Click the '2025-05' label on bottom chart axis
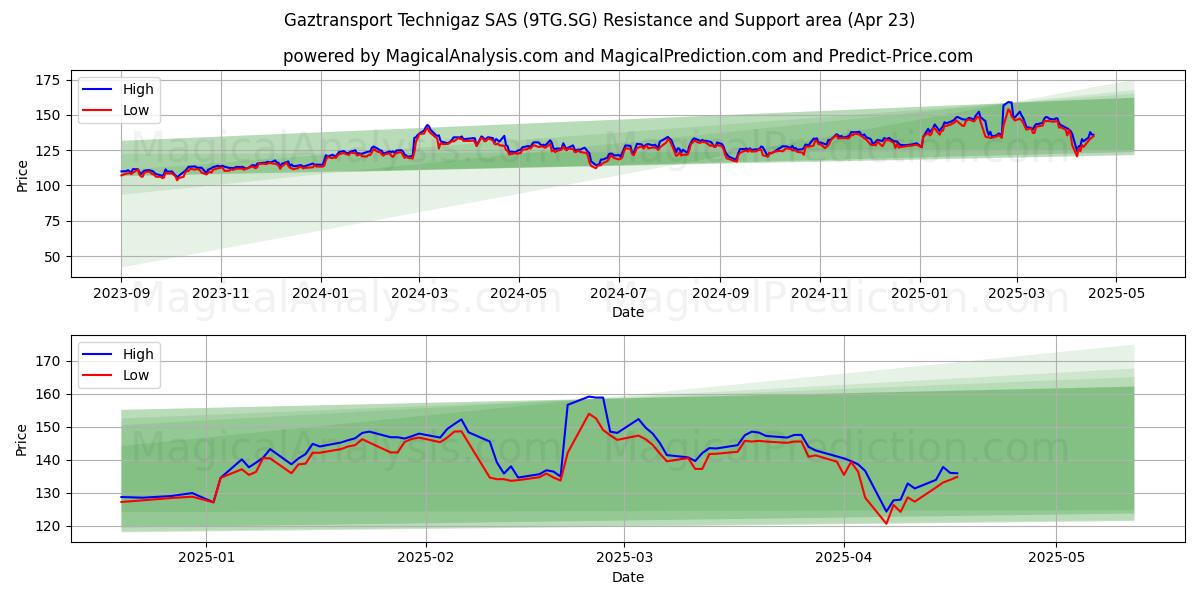Viewport: 1200px width, 600px height. click(1057, 558)
